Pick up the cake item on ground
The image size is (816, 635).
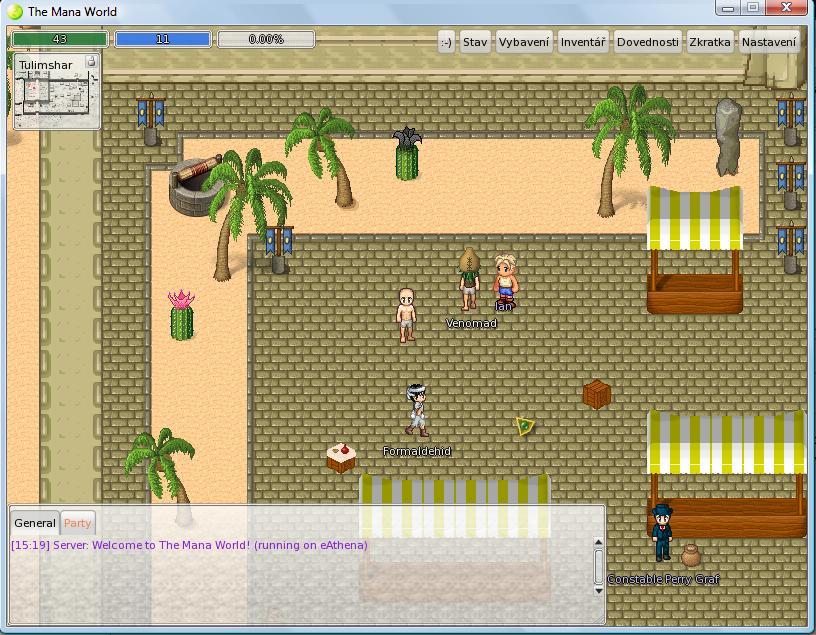tap(341, 457)
